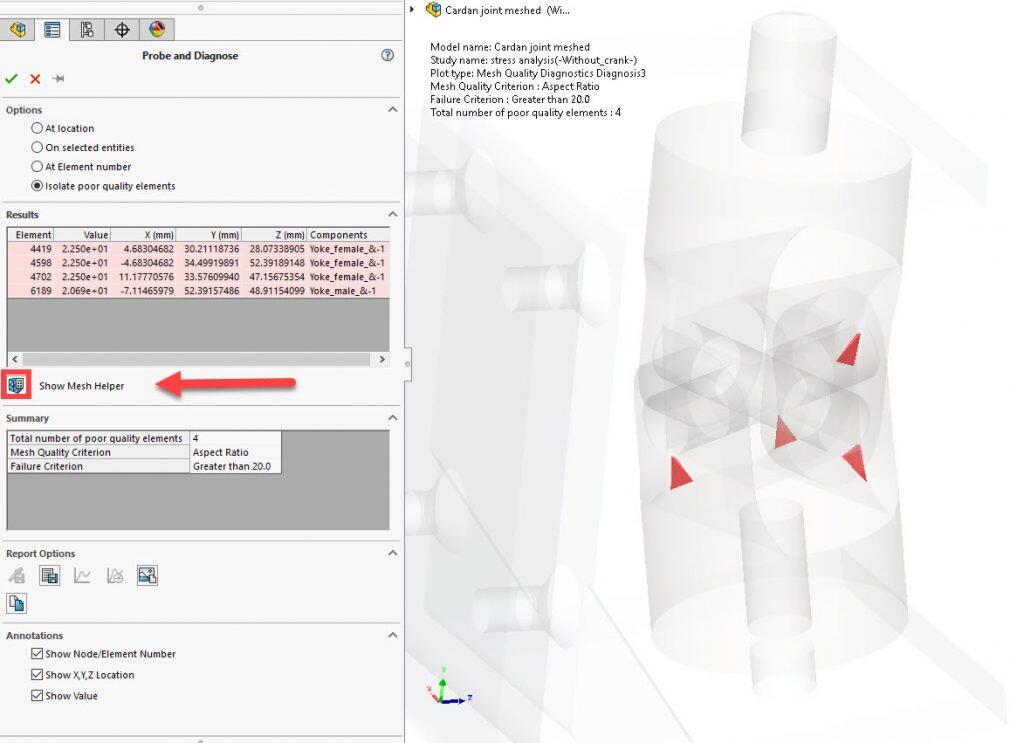The width and height of the screenshot is (1024, 743).
Task: Pin the Probe and Diagnose panel
Action: pyautogui.click(x=58, y=79)
